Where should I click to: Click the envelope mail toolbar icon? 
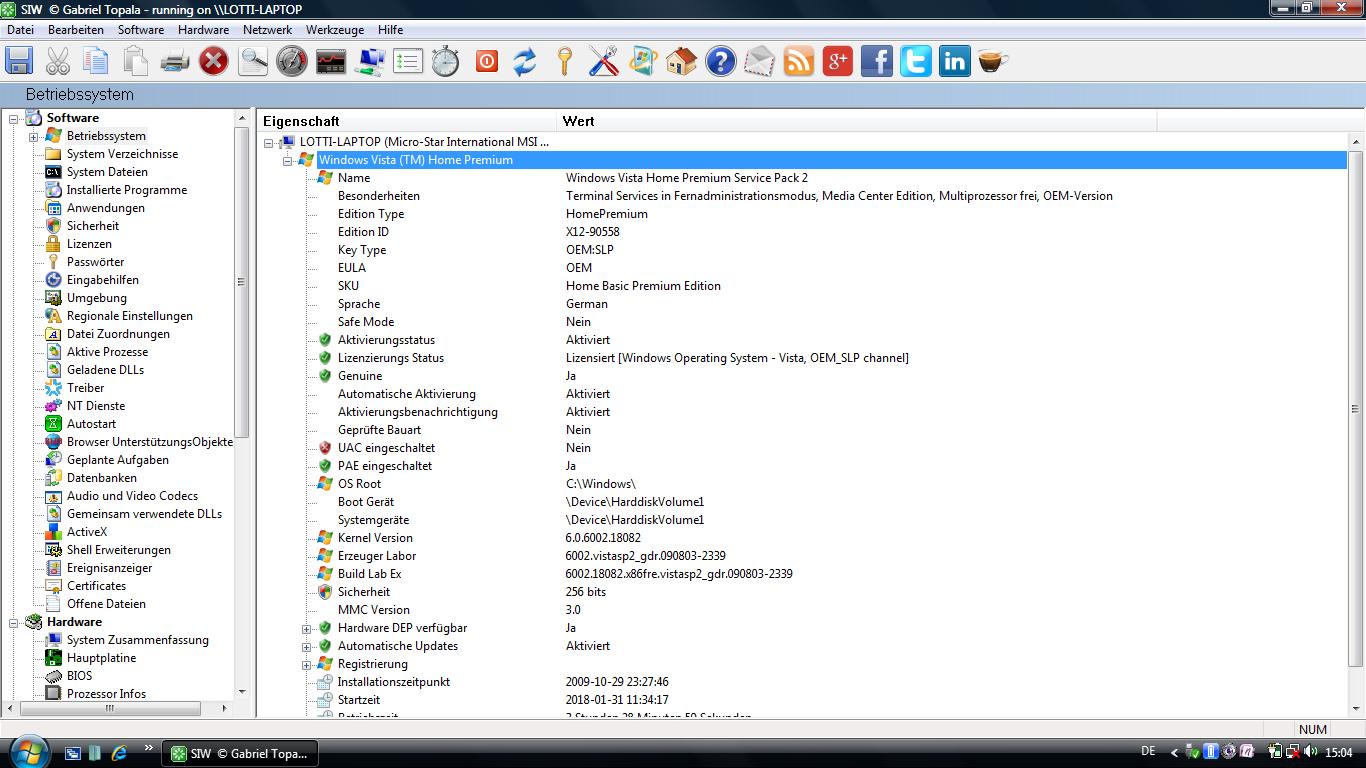pyautogui.click(x=759, y=61)
